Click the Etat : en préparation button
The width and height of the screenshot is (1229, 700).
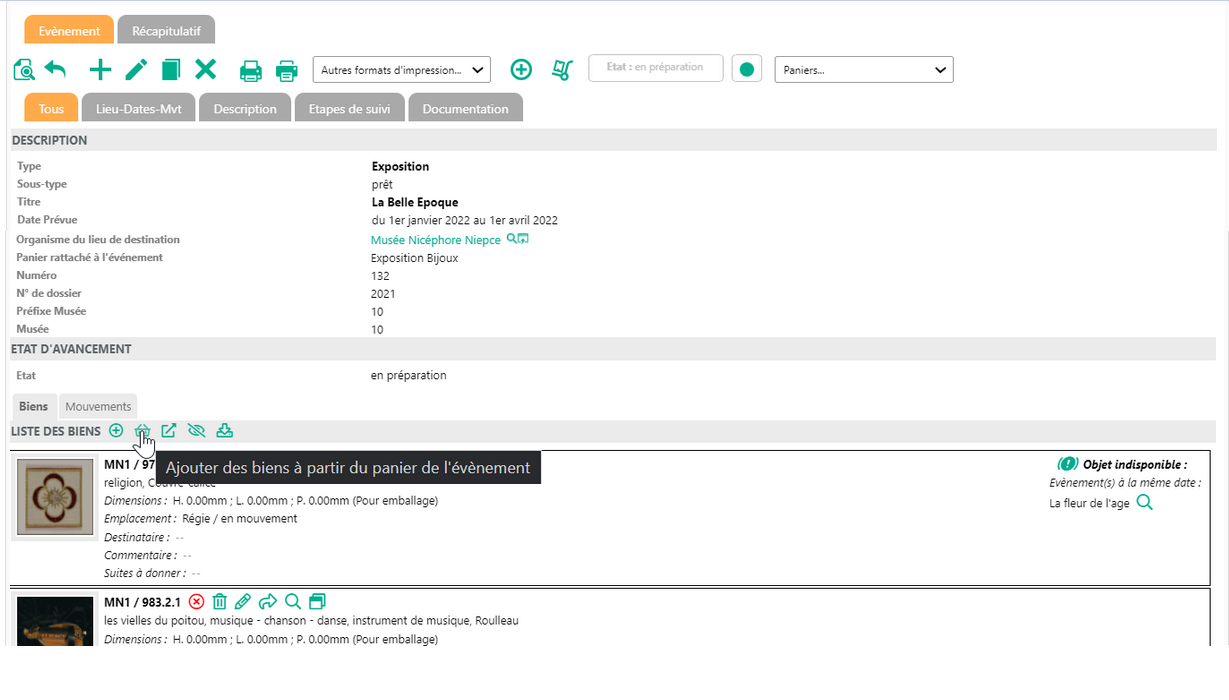coord(655,68)
